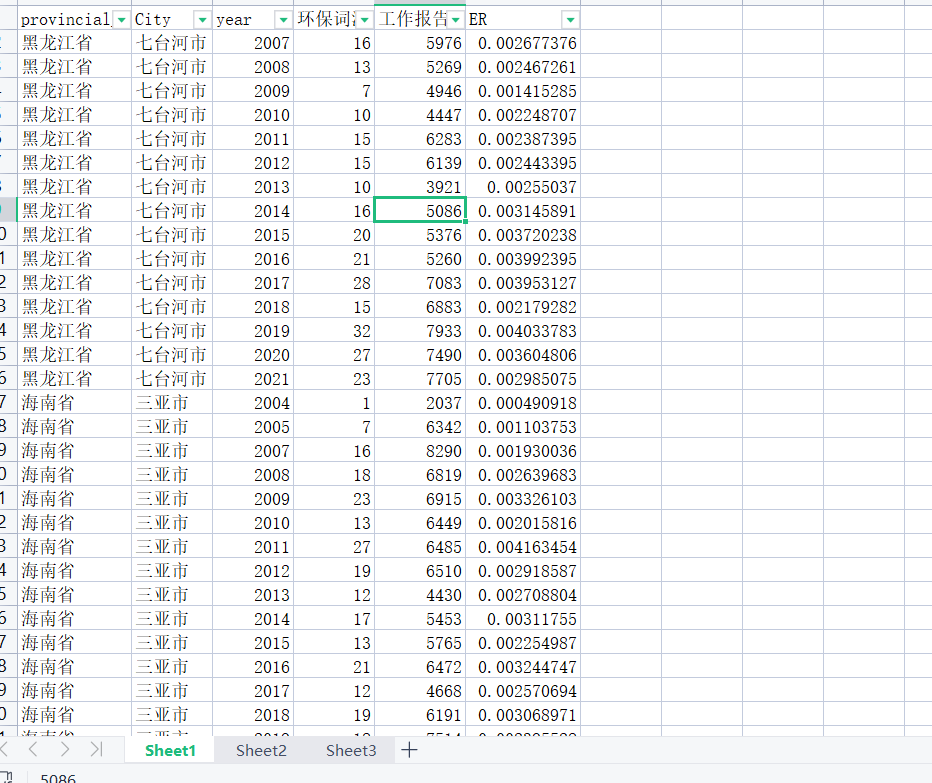Select cell with value 0.003604806
Image resolution: width=932 pixels, height=783 pixels.
(523, 354)
